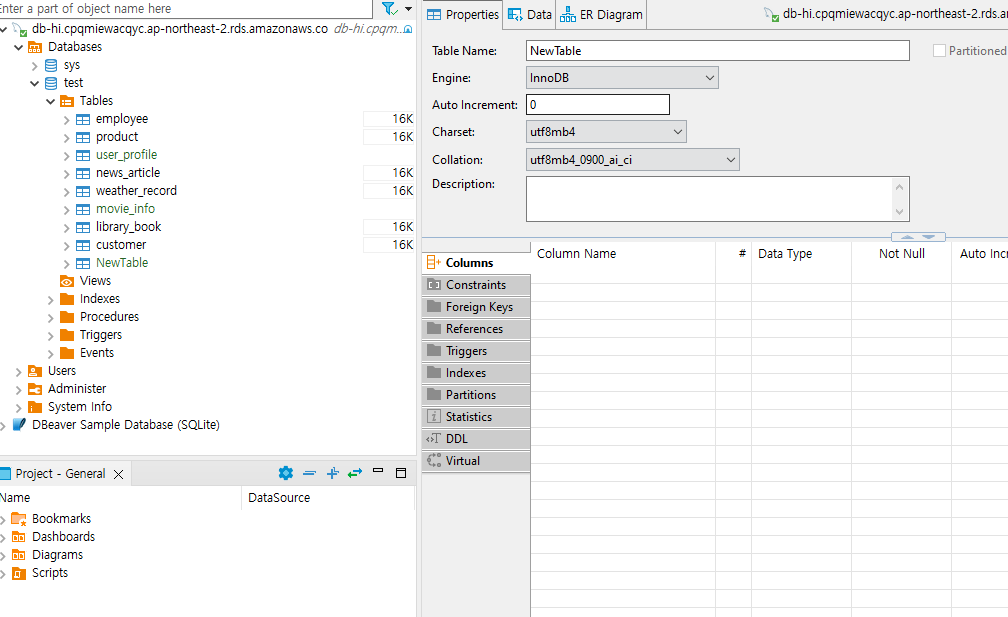1008x617 pixels.
Task: Collapse the Databases folder node
Action: point(19,48)
